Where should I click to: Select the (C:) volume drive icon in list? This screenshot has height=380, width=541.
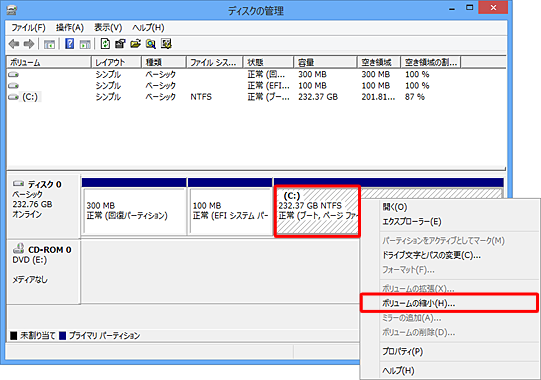click(x=13, y=97)
